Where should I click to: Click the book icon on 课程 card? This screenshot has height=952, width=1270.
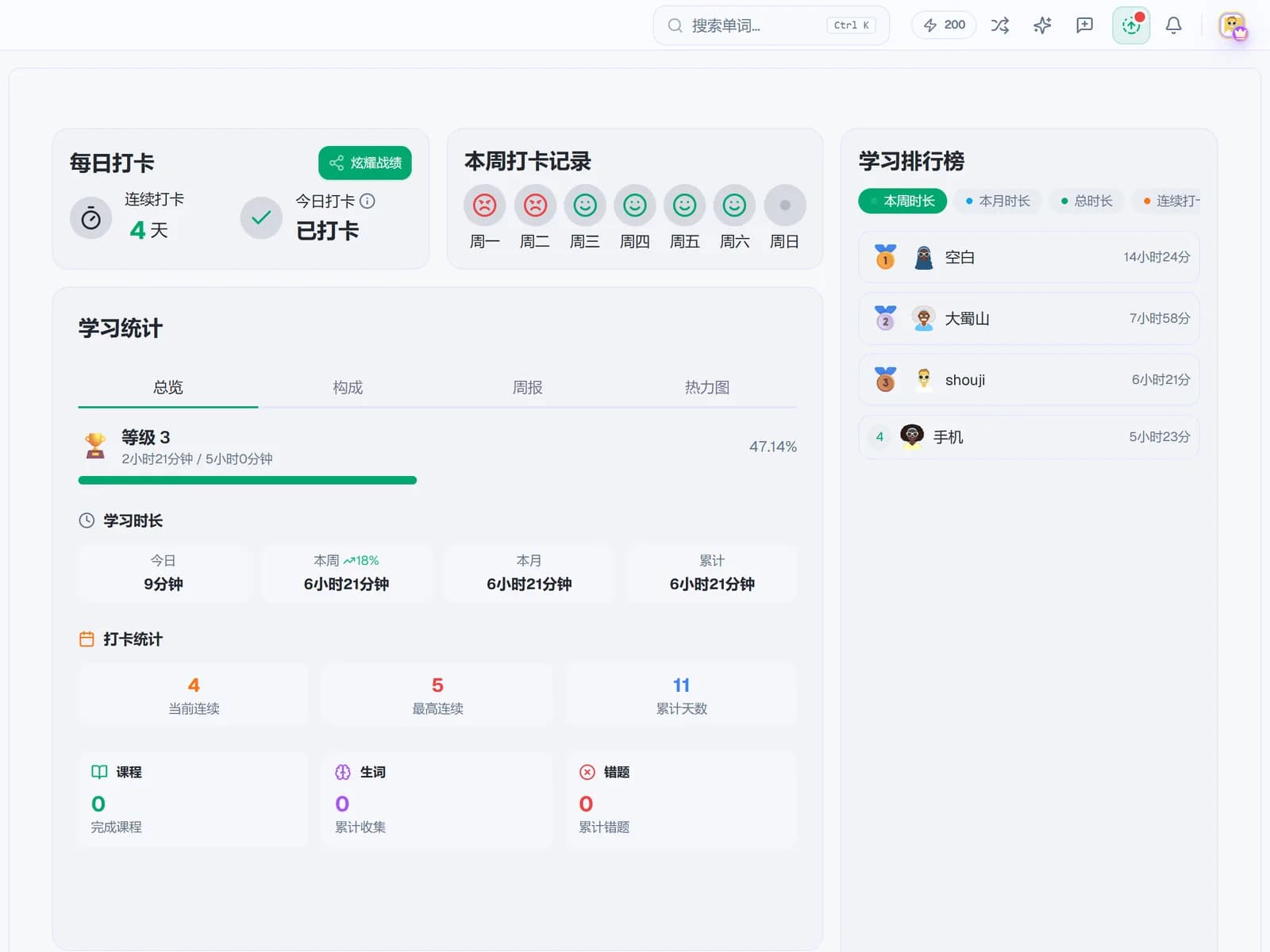coord(99,772)
